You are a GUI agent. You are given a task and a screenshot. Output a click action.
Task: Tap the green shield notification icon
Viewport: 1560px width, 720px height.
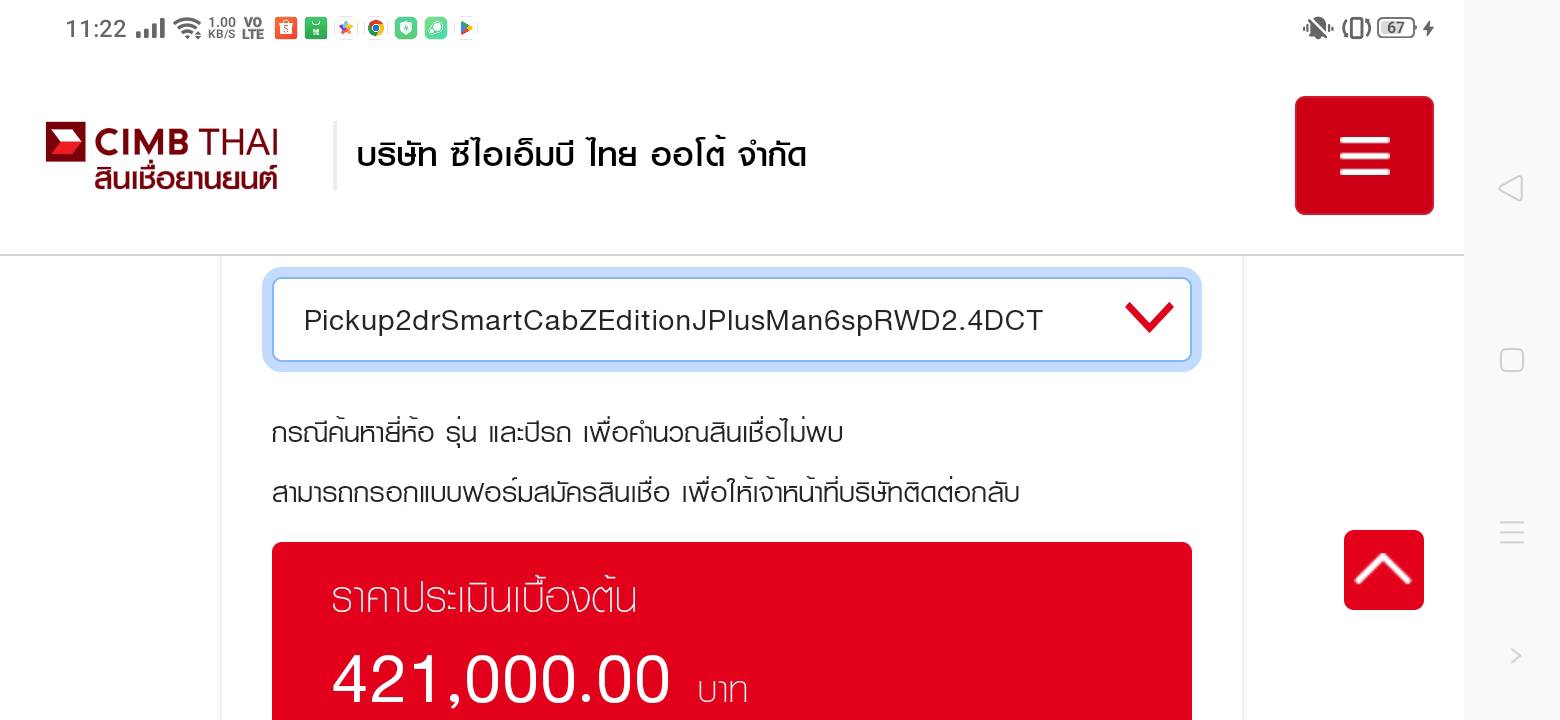[406, 29]
